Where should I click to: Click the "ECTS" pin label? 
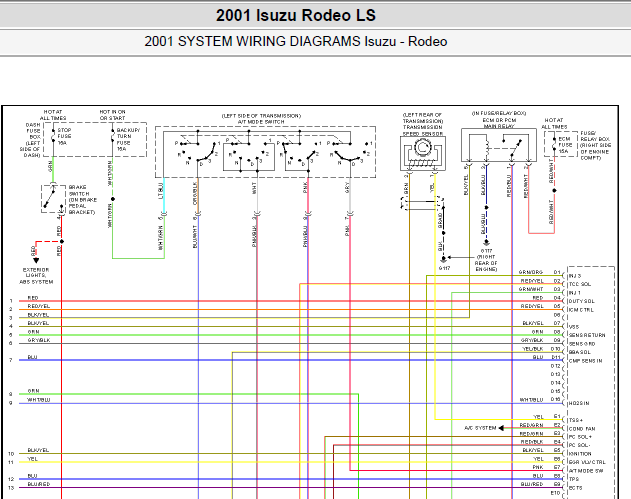(x=575, y=488)
